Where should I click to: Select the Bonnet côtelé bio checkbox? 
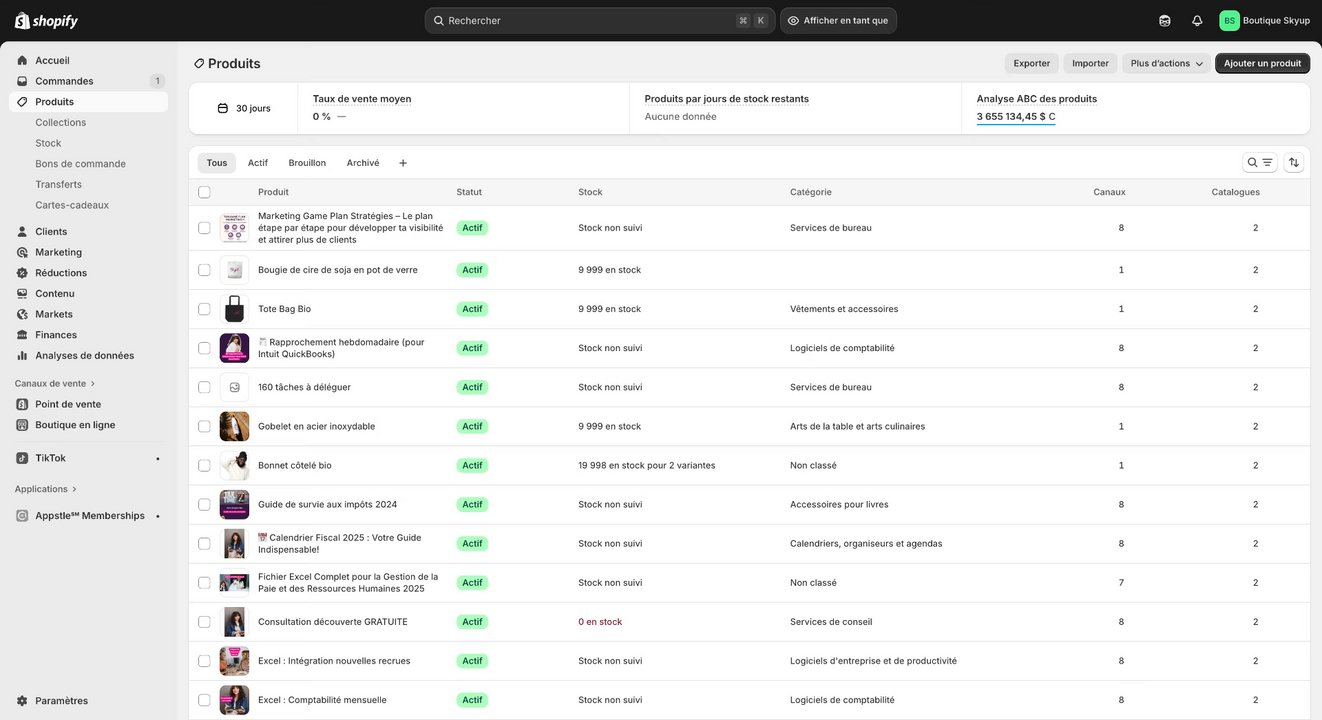click(204, 465)
